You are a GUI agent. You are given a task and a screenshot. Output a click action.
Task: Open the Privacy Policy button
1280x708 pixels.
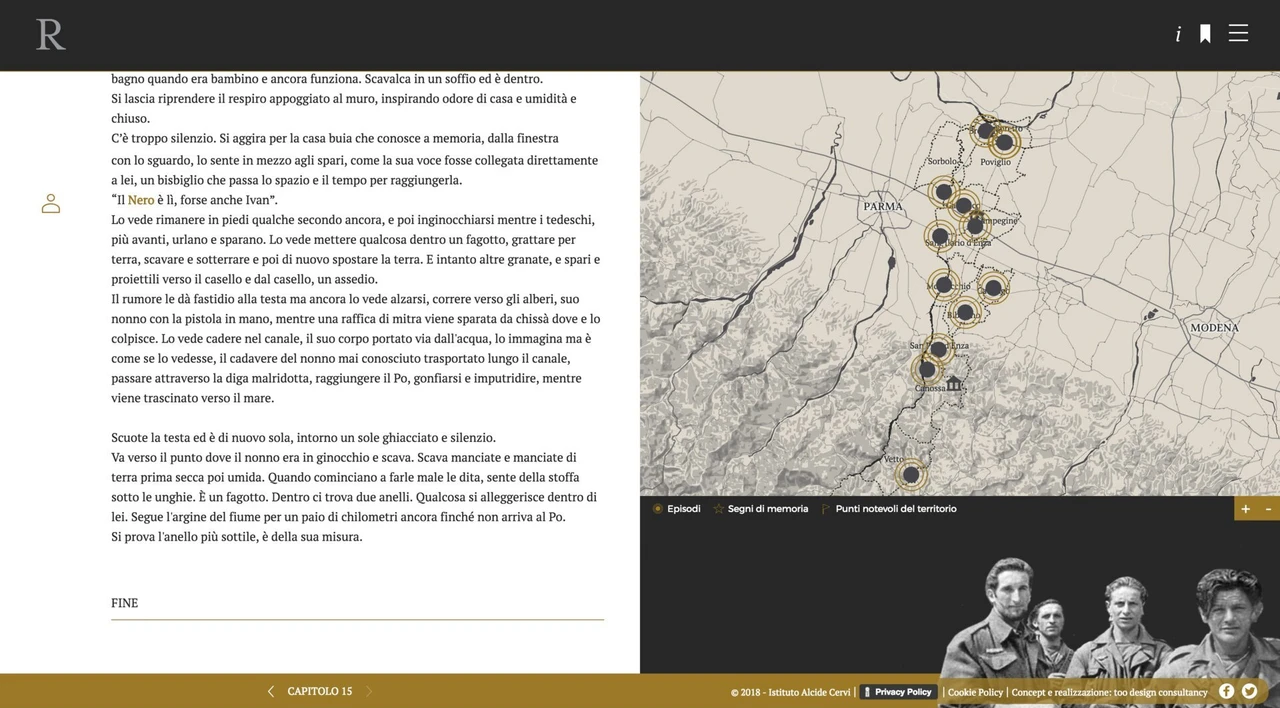tap(898, 692)
